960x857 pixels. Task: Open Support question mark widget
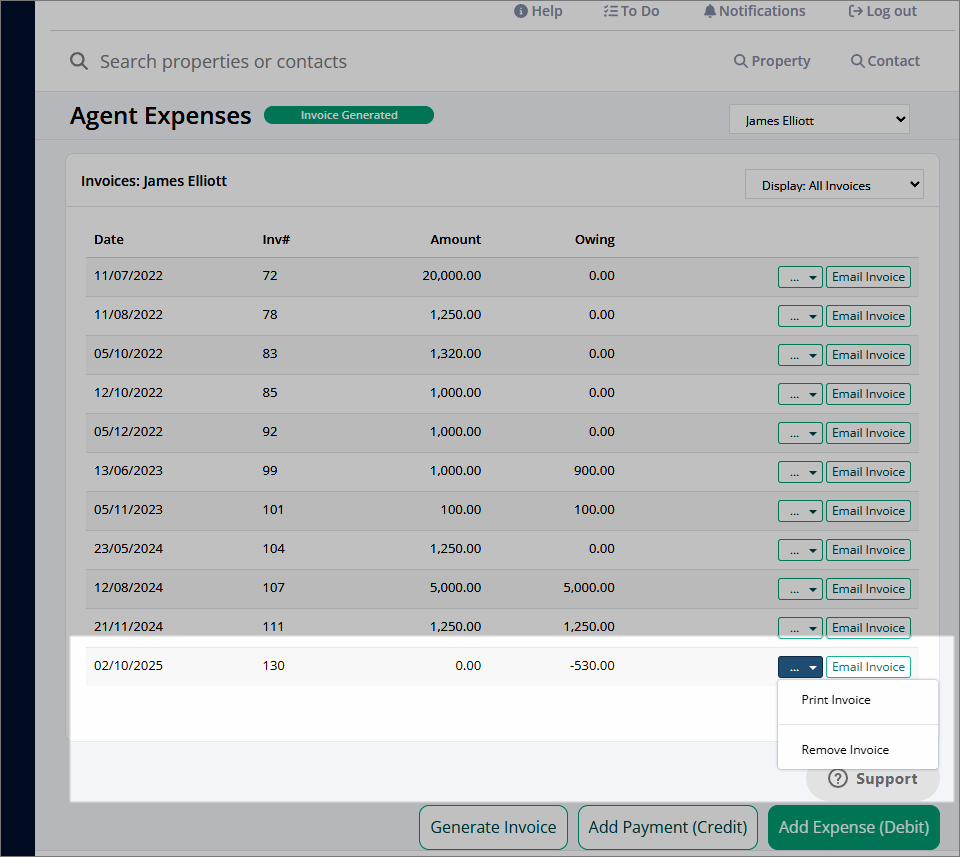(838, 779)
